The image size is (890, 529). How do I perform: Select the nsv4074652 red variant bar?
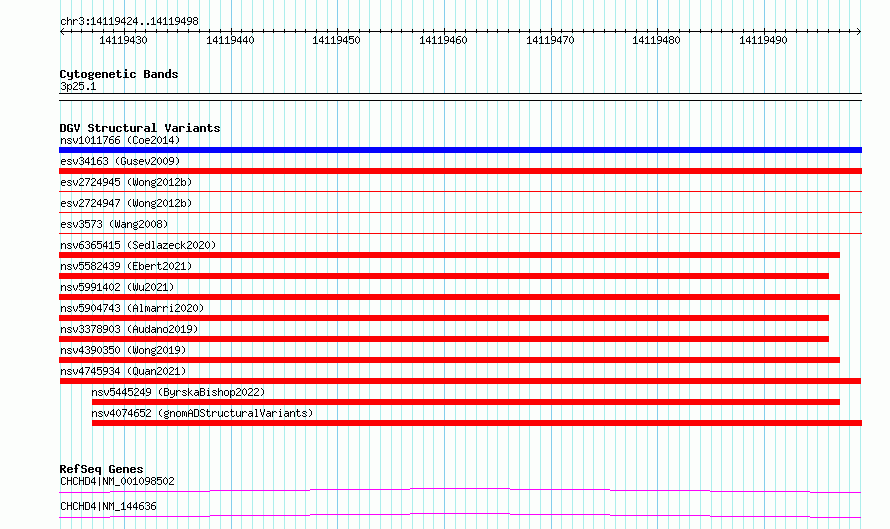tap(477, 423)
